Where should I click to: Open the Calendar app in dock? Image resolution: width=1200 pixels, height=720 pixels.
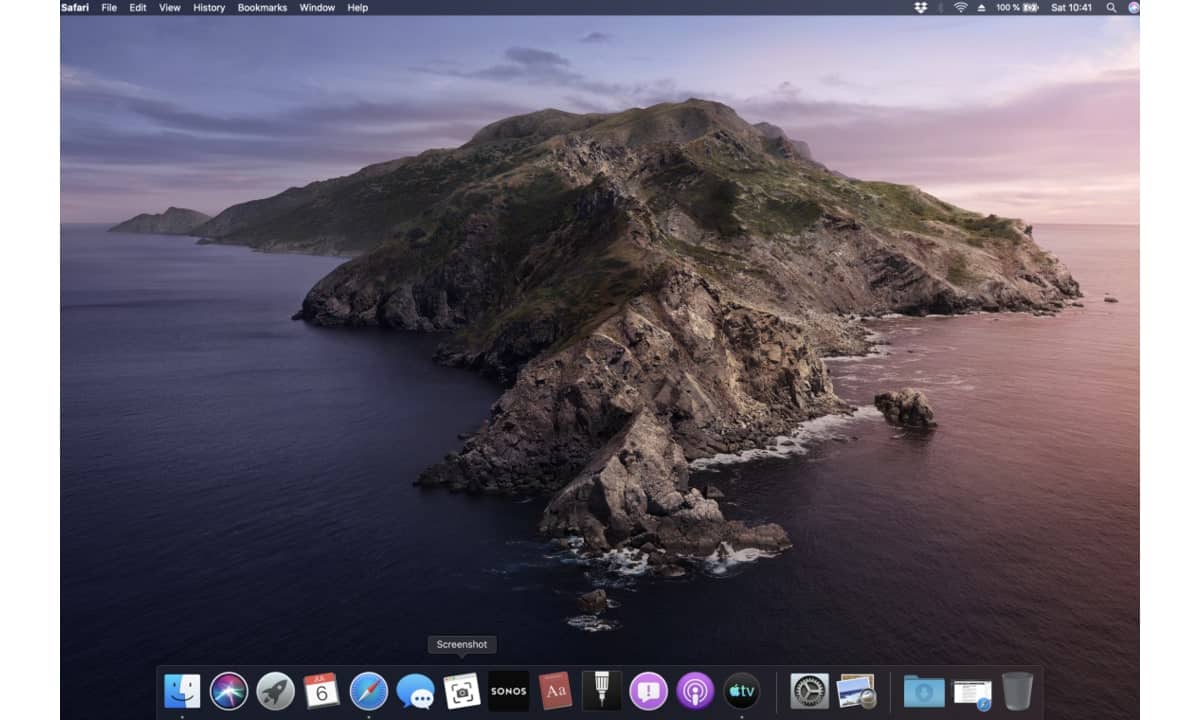[322, 691]
